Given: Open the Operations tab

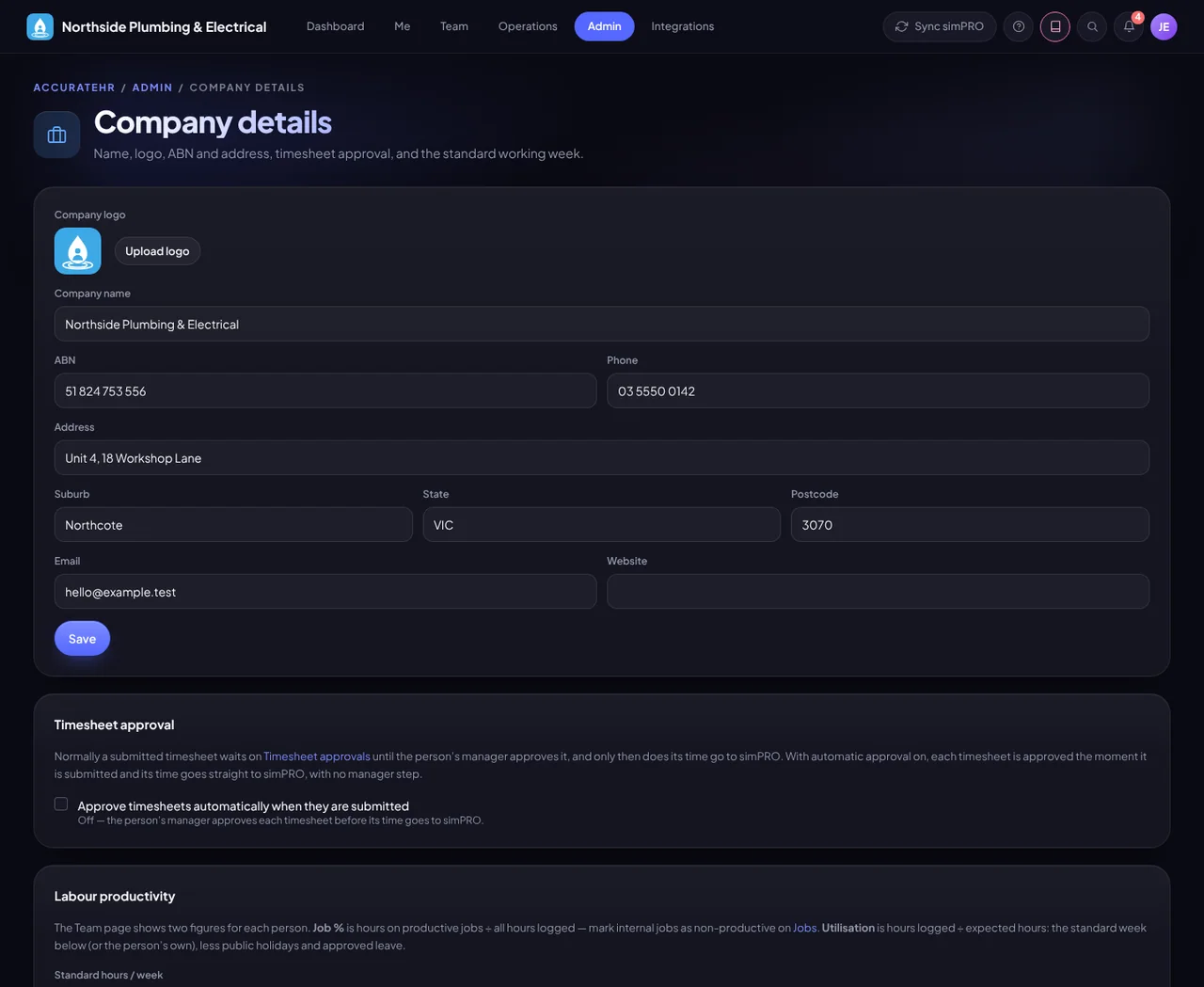Looking at the screenshot, I should click(528, 26).
